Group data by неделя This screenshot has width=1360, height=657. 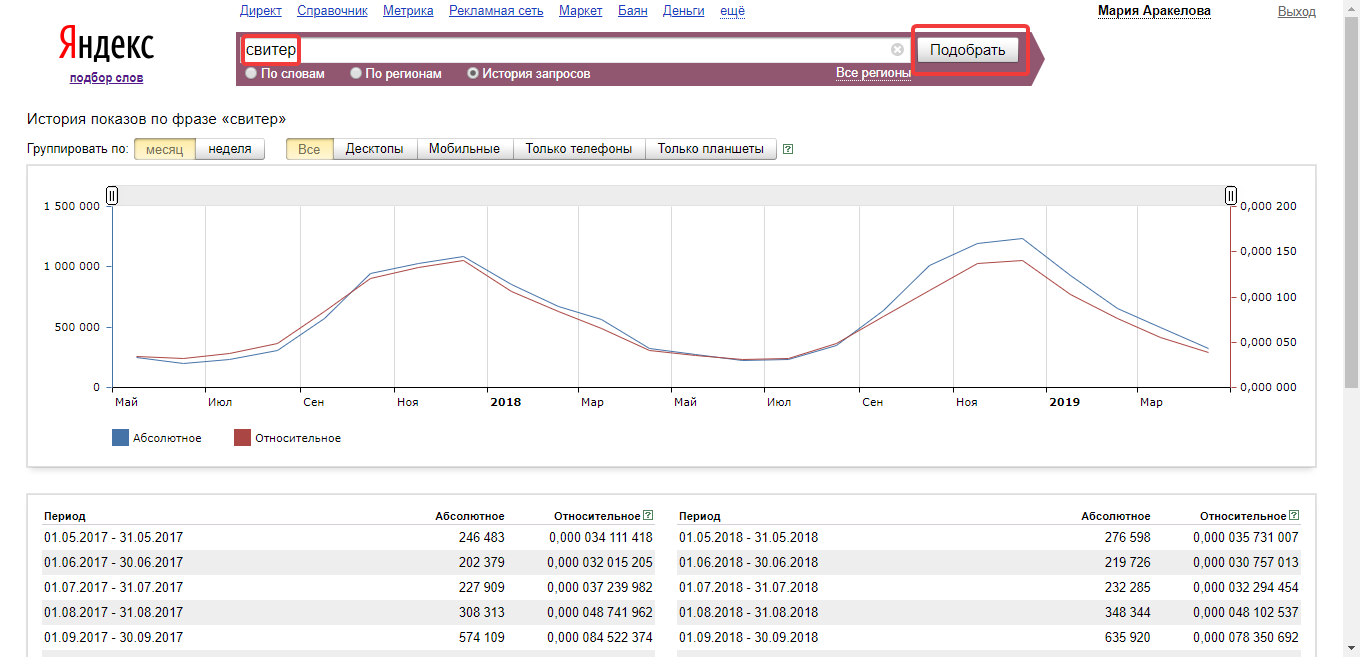pos(230,149)
